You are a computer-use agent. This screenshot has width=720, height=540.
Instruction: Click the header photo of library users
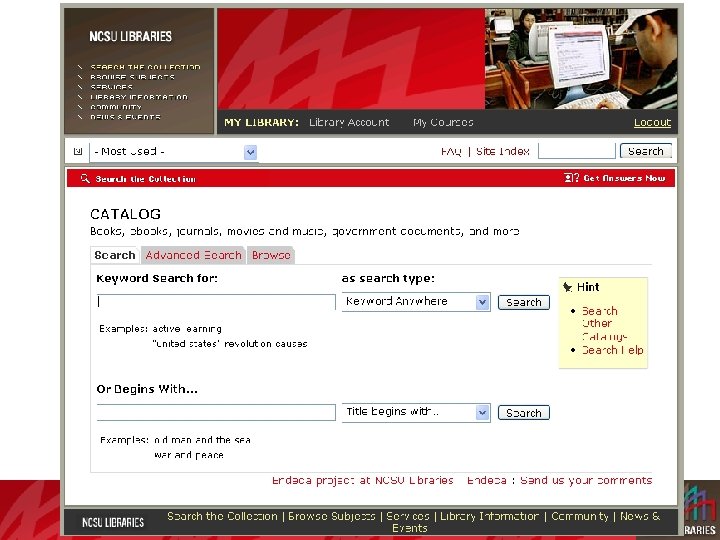click(581, 59)
